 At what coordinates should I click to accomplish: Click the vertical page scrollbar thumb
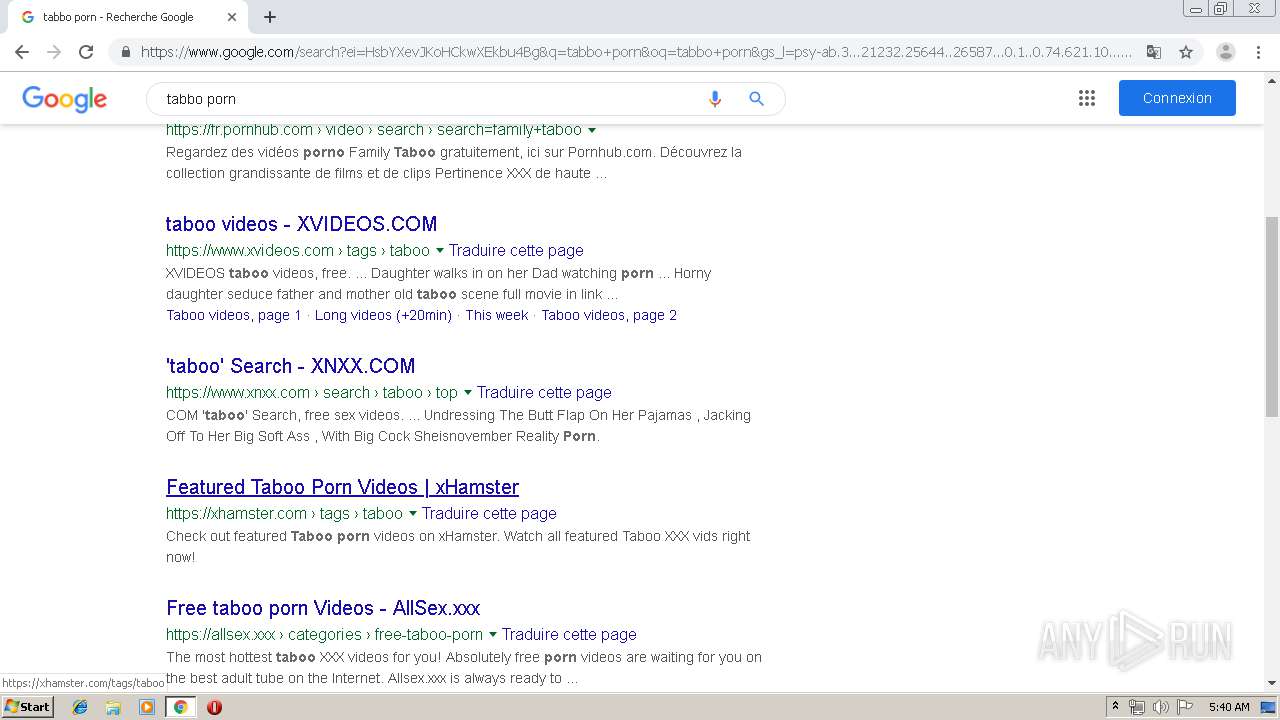[x=1272, y=316]
